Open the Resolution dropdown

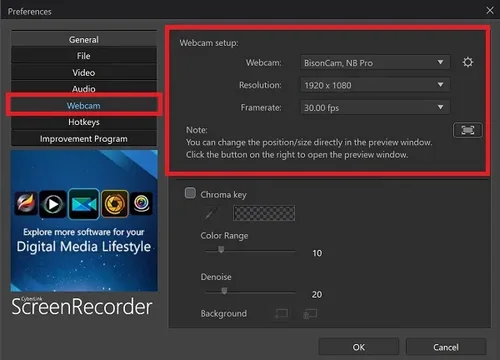(x=375, y=85)
